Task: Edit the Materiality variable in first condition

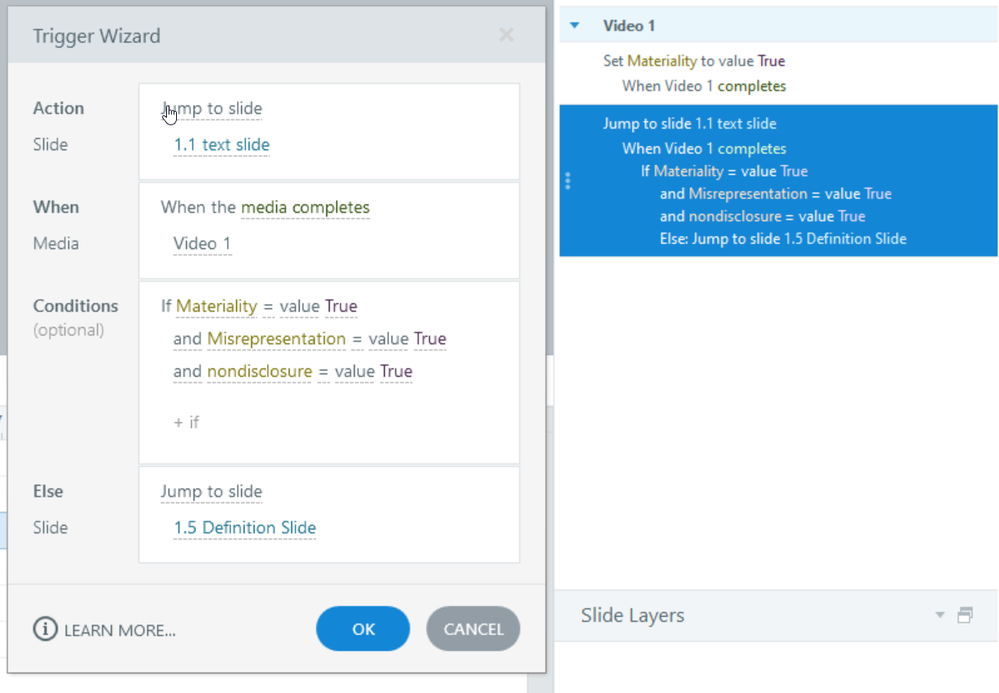Action: (217, 306)
